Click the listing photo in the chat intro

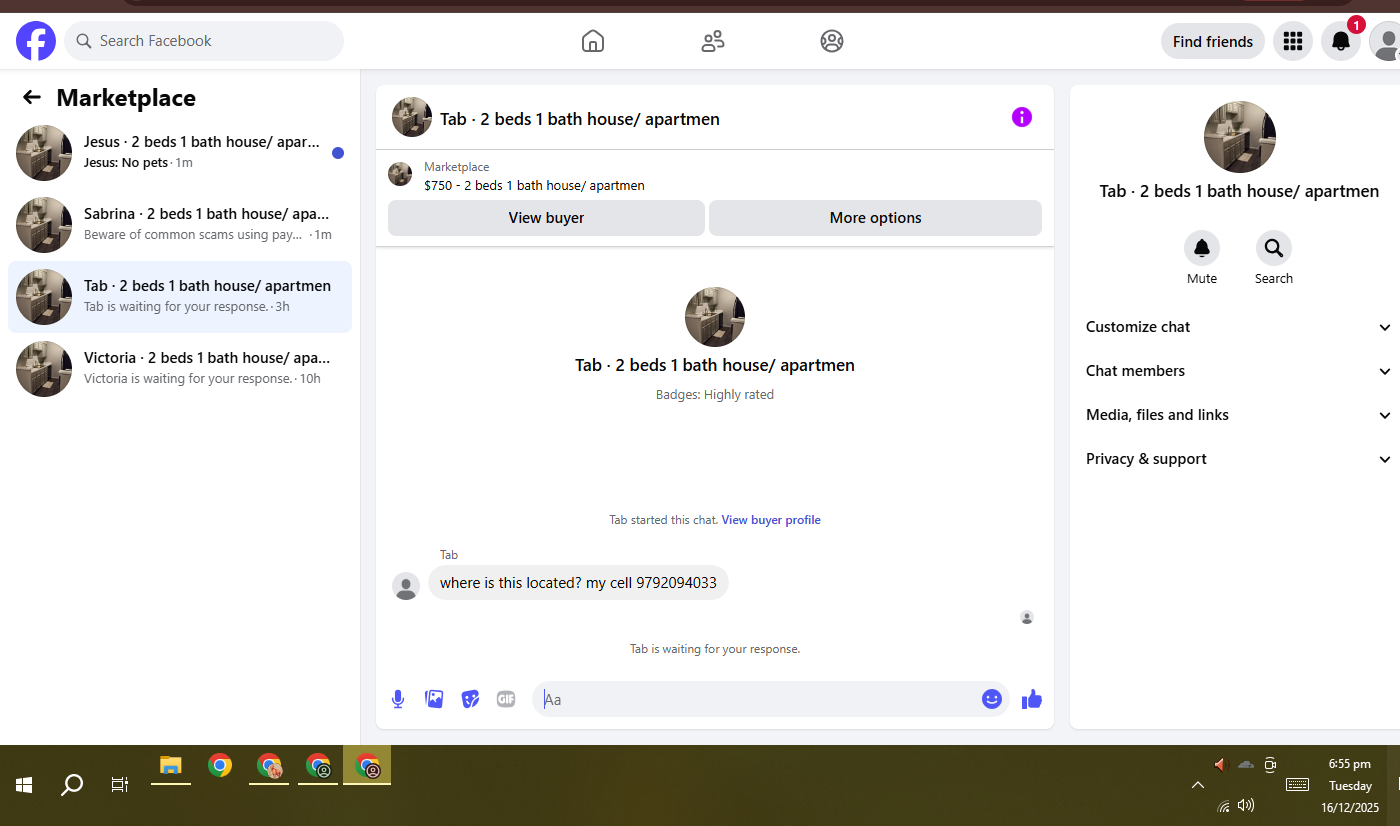click(715, 317)
